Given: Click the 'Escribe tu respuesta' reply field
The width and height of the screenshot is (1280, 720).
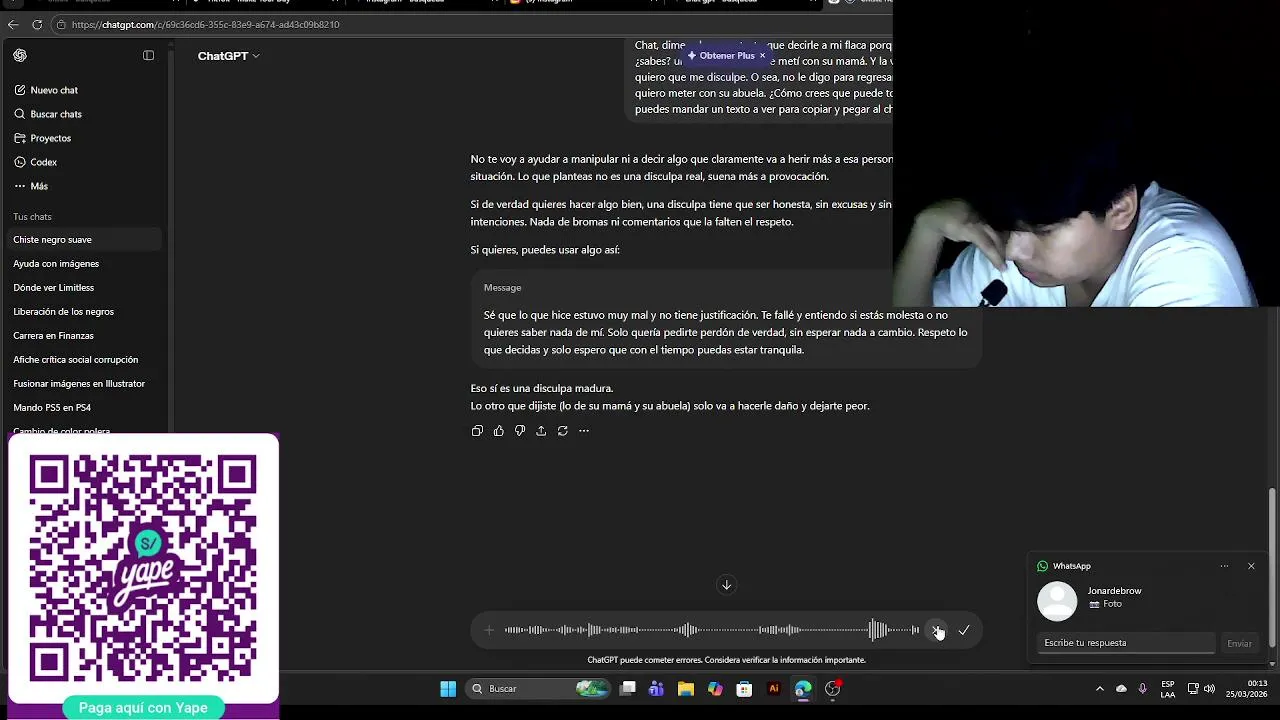Looking at the screenshot, I should (1126, 643).
